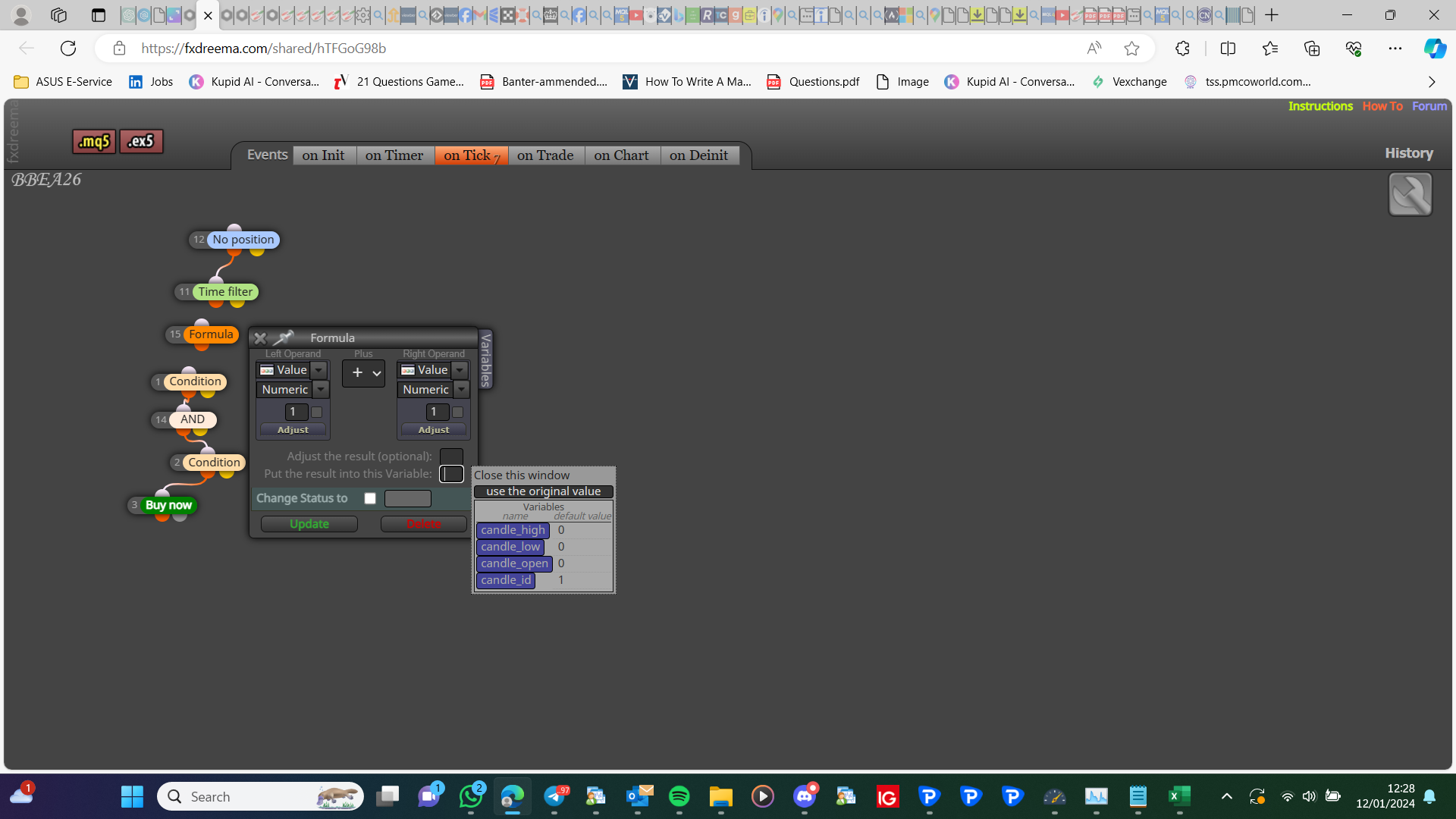Expand the Plus operator dropdown
This screenshot has height=819, width=1456.
[363, 373]
